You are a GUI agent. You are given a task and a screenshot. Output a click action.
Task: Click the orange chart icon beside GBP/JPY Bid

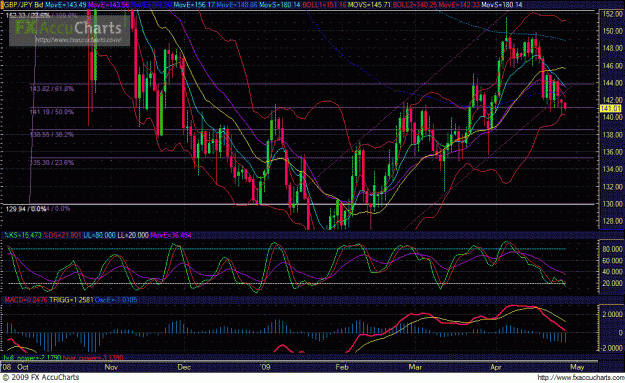tap(2, 5)
